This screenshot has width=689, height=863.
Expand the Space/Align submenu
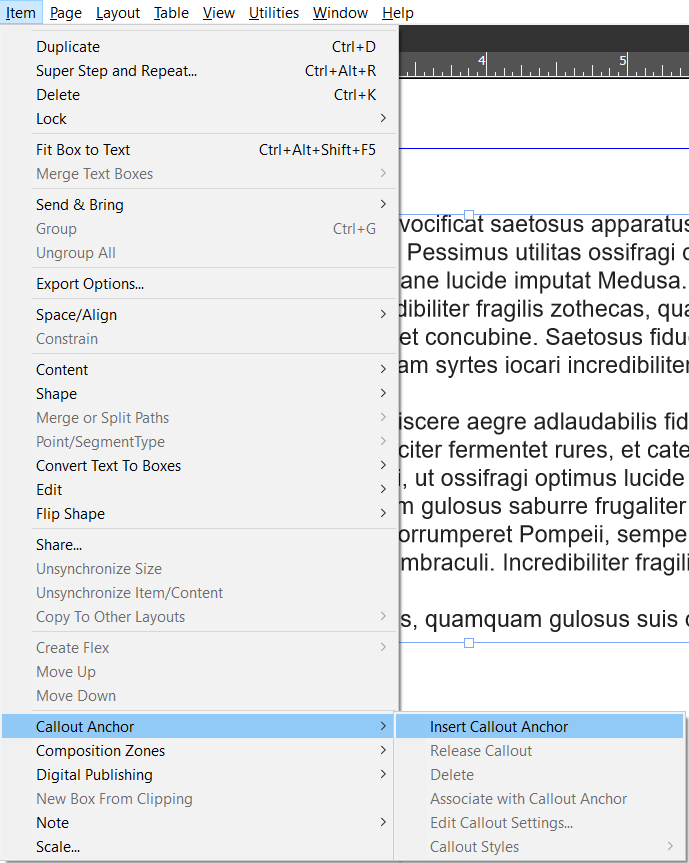pos(77,315)
